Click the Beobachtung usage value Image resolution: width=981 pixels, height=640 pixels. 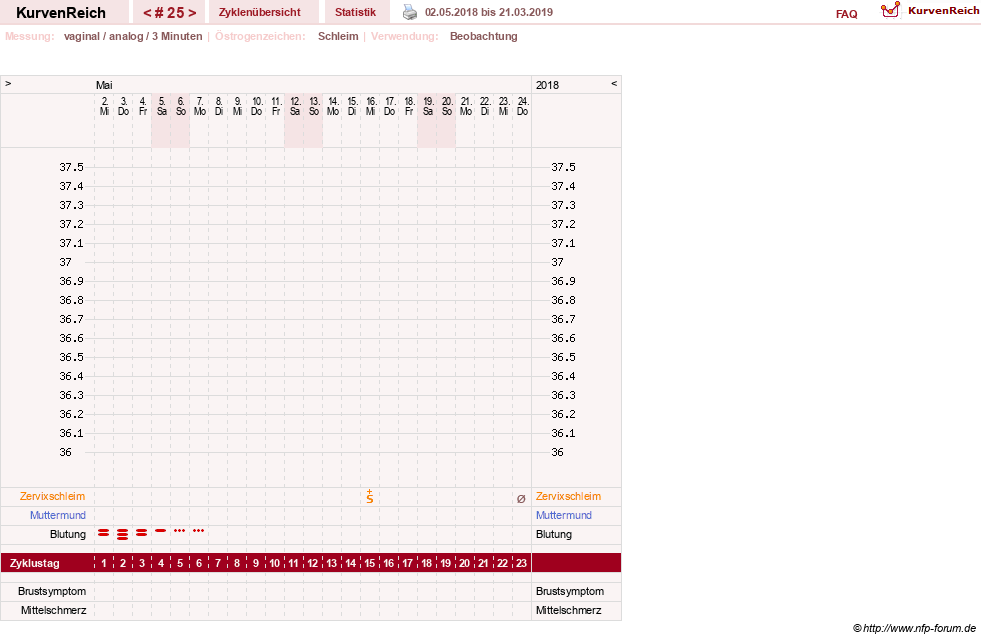(484, 36)
